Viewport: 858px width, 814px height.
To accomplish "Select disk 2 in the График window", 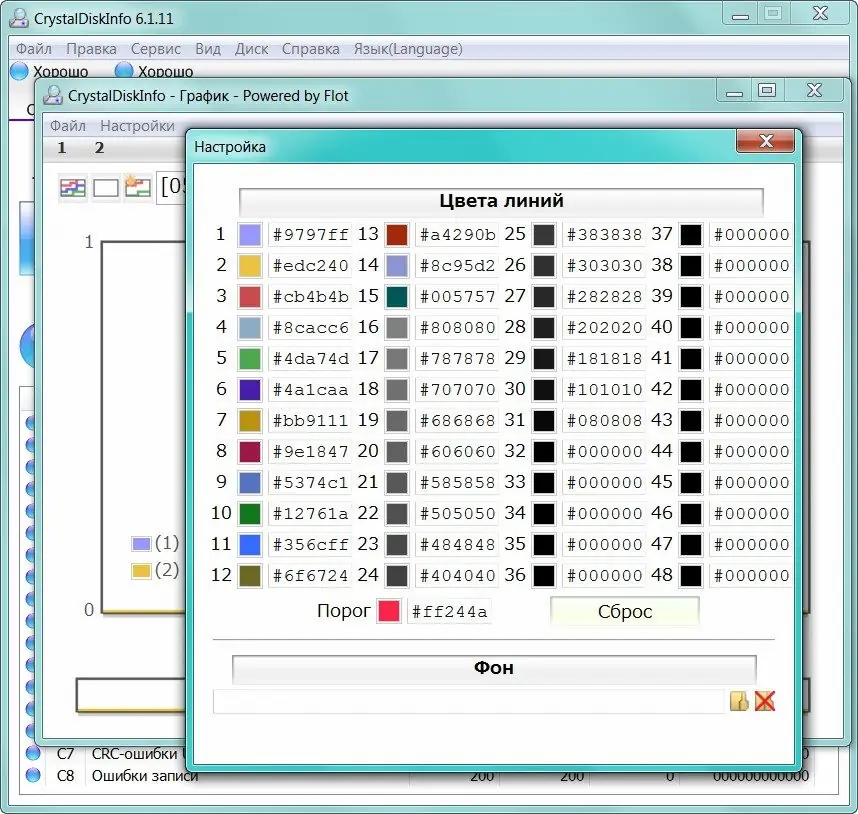I will (99, 148).
